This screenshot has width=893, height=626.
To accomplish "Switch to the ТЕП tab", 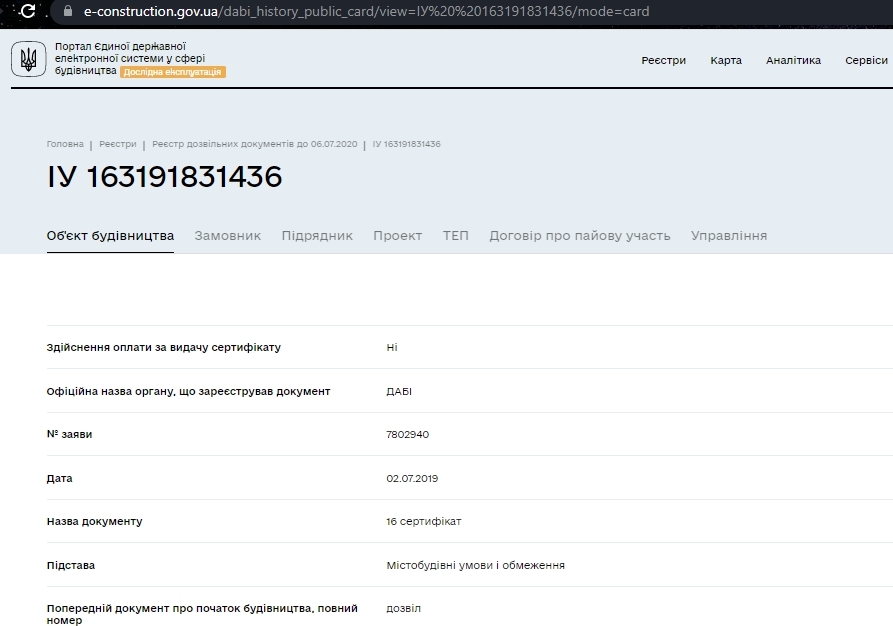I will tap(456, 236).
